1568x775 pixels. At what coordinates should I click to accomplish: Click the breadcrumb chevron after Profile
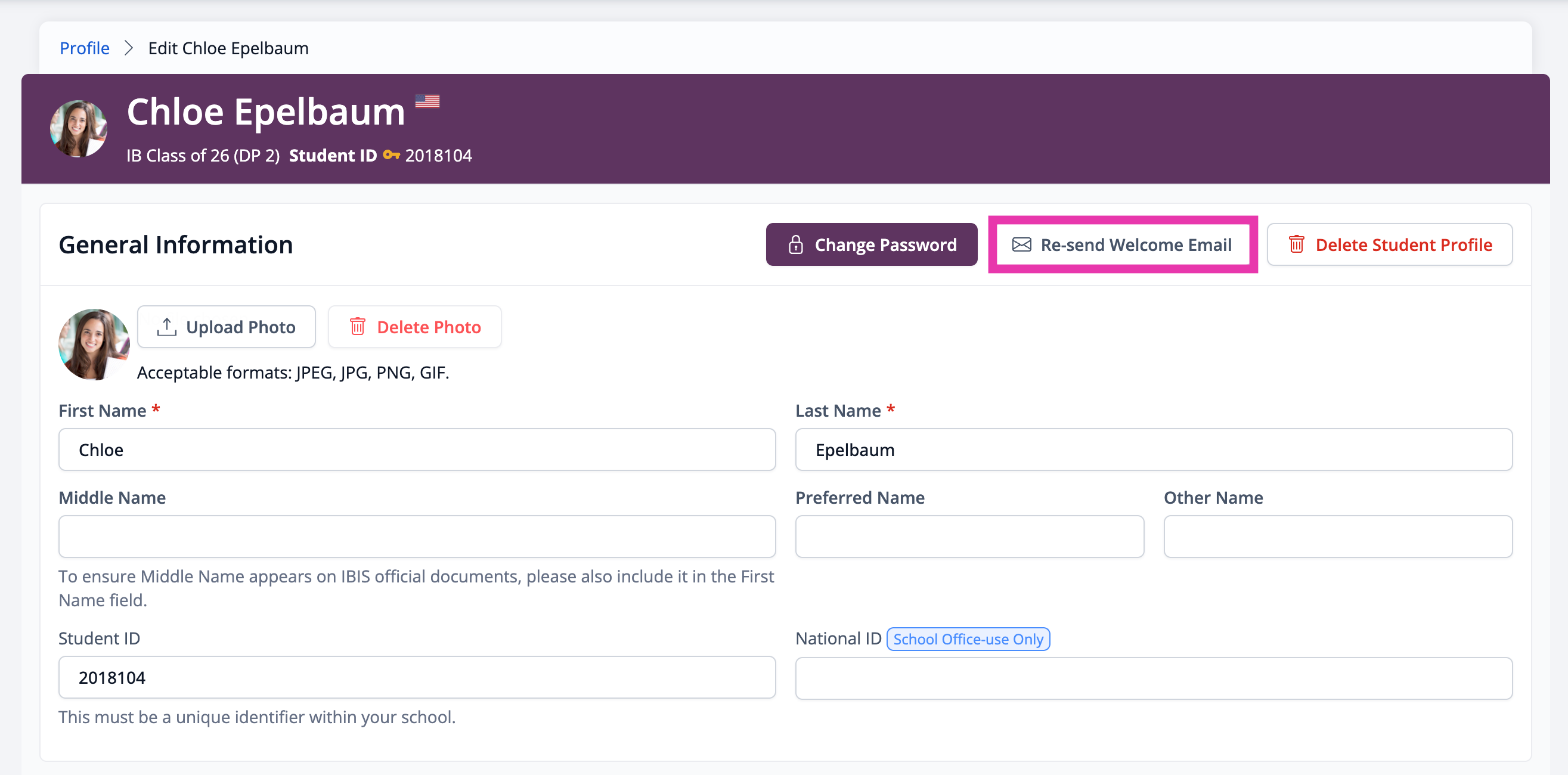(128, 48)
